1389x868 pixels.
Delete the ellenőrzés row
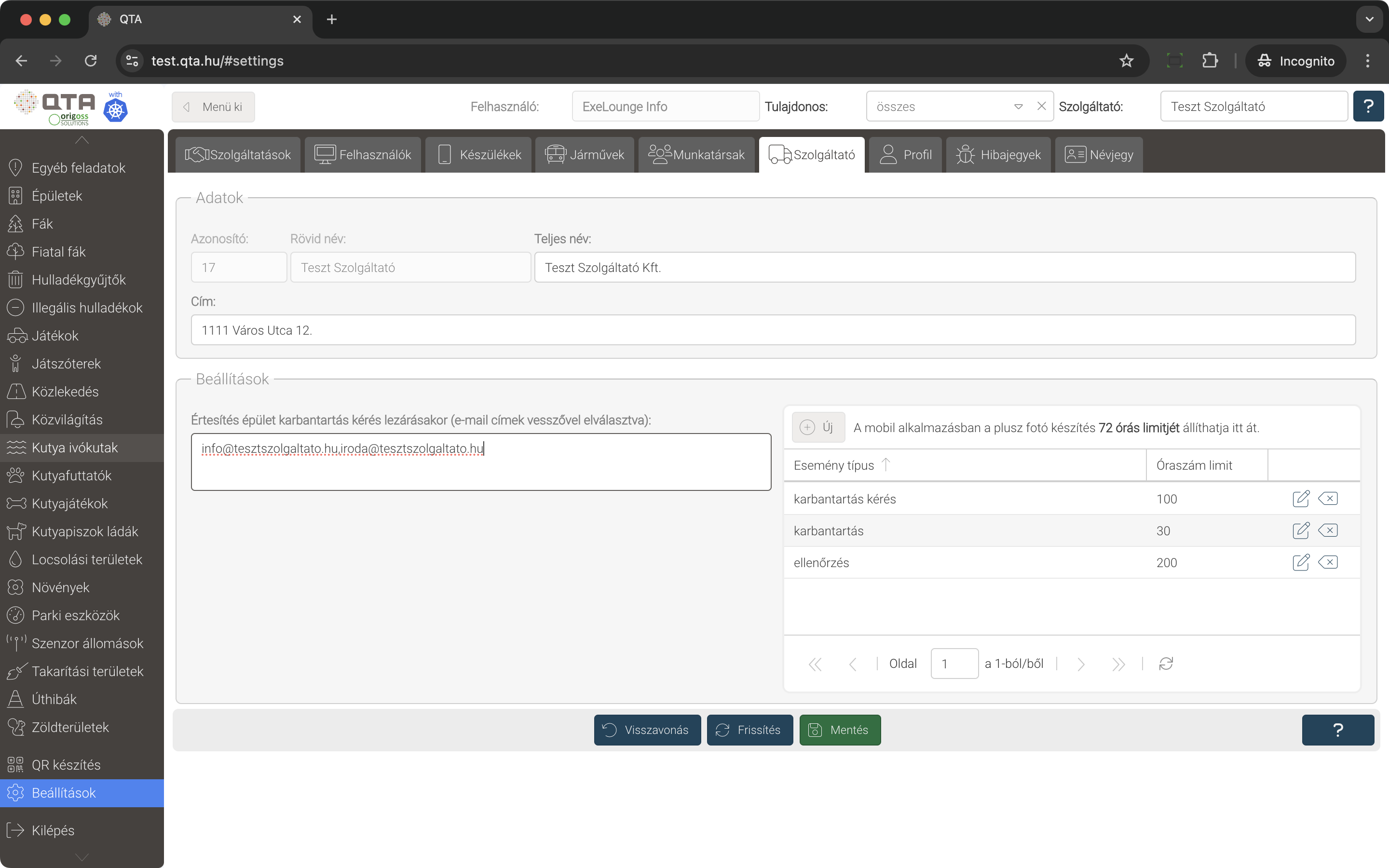(x=1328, y=562)
